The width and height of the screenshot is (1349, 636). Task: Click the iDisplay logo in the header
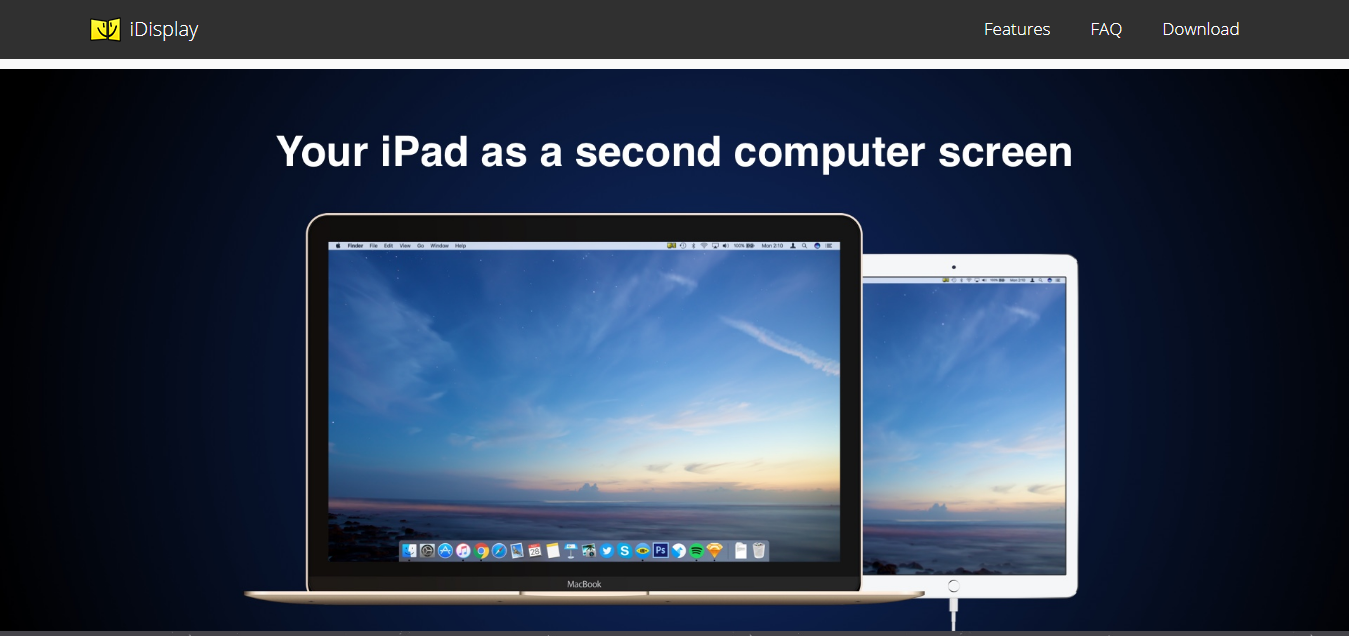click(x=144, y=29)
